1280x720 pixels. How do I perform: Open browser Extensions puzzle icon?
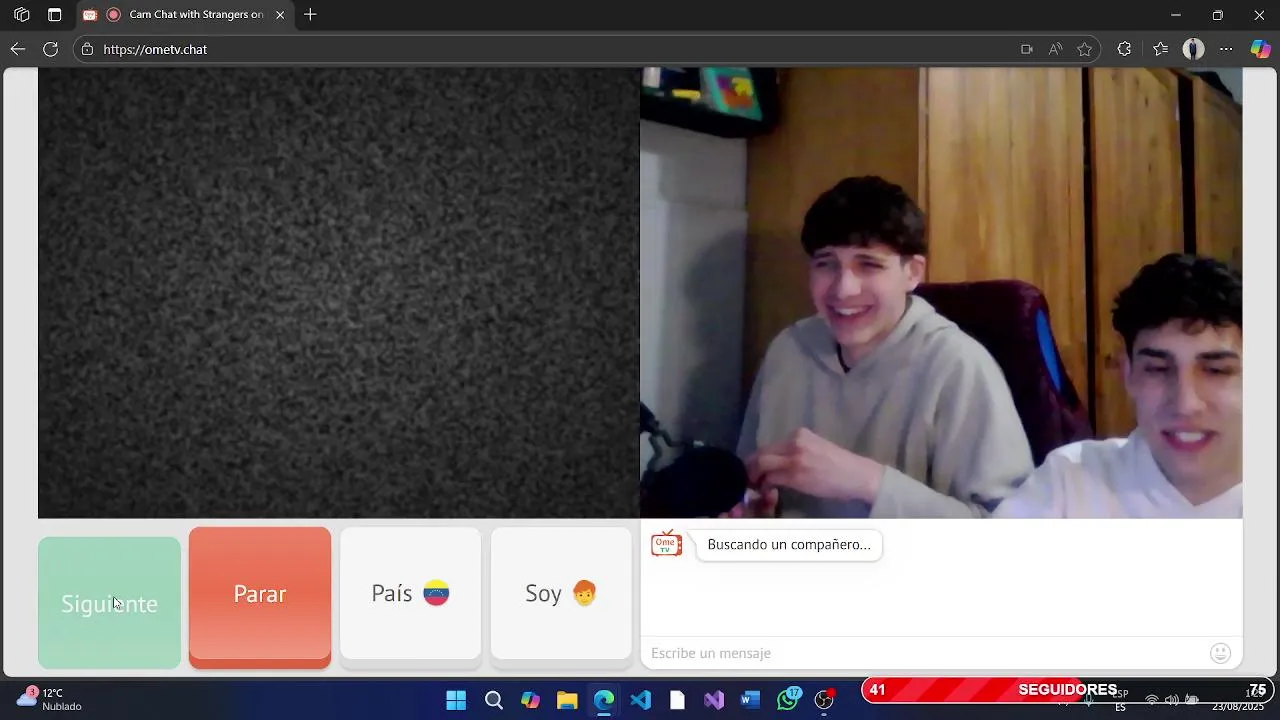pos(1124,49)
